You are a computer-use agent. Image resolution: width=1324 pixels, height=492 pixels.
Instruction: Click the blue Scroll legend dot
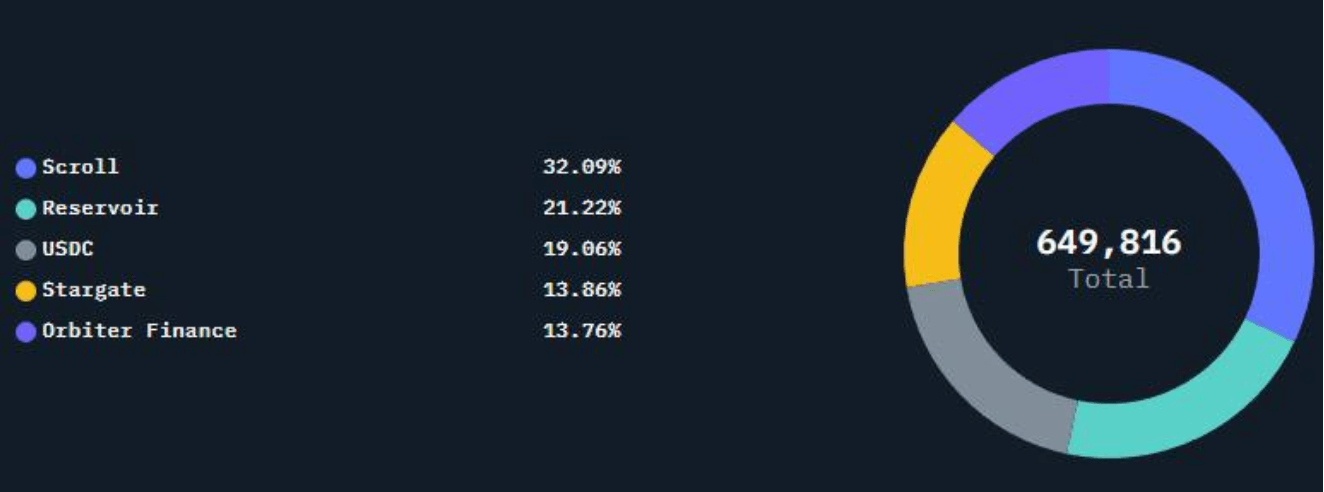(26, 168)
